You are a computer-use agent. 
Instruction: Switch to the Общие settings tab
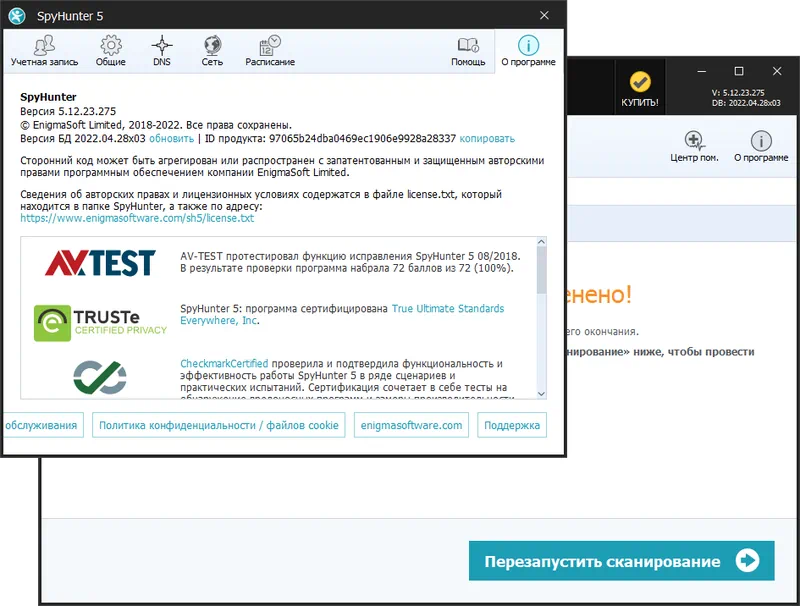point(111,51)
